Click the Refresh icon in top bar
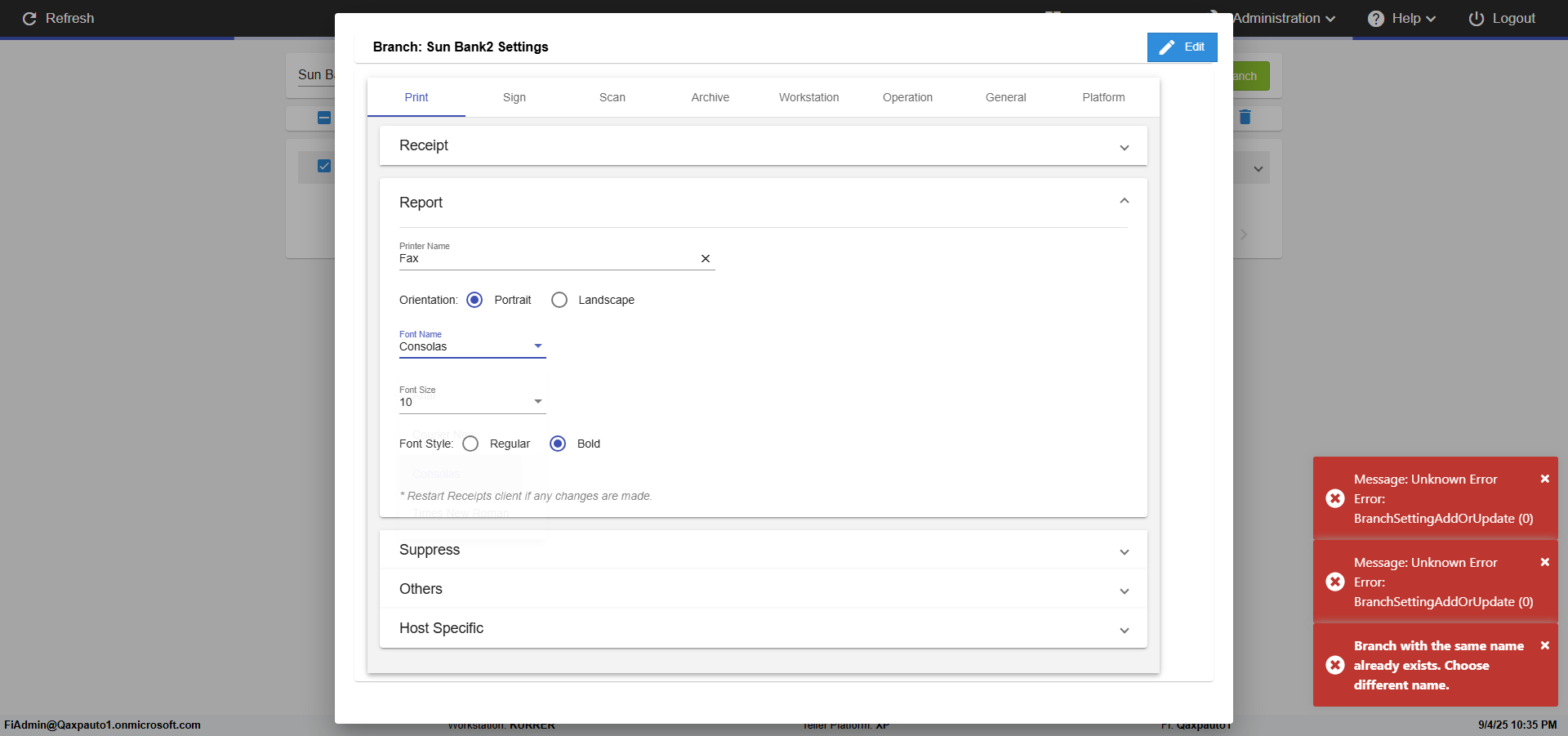The width and height of the screenshot is (1568, 736). pyautogui.click(x=29, y=19)
